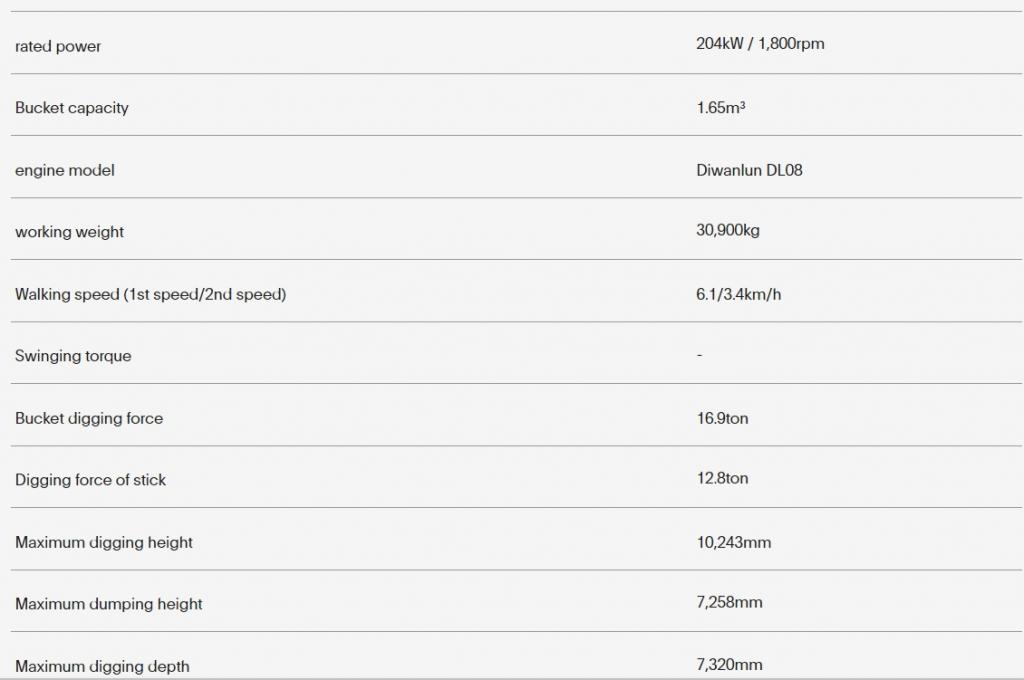Viewport: 1024px width, 680px height.
Task: Click the "Swinging torque" label
Action: (73, 356)
